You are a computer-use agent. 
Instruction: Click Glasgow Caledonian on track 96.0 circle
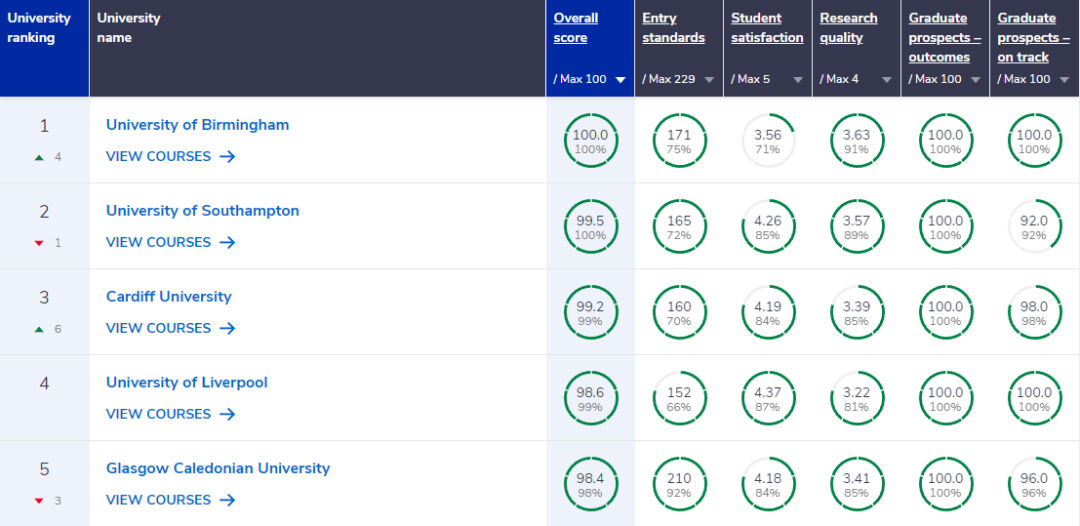(1035, 484)
